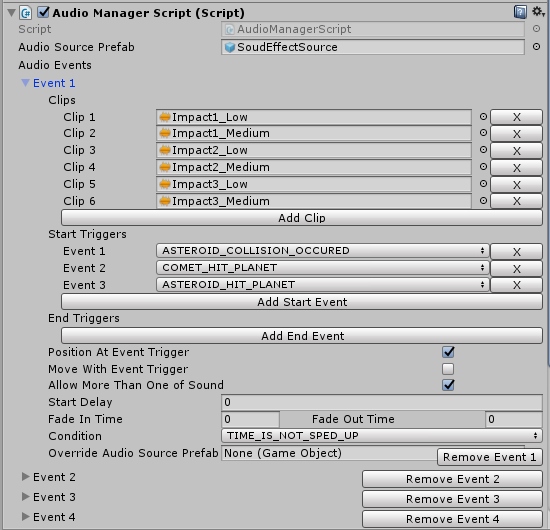Toggle Allow More Than One of Sound
Image resolution: width=550 pixels, height=530 pixels.
(448, 385)
